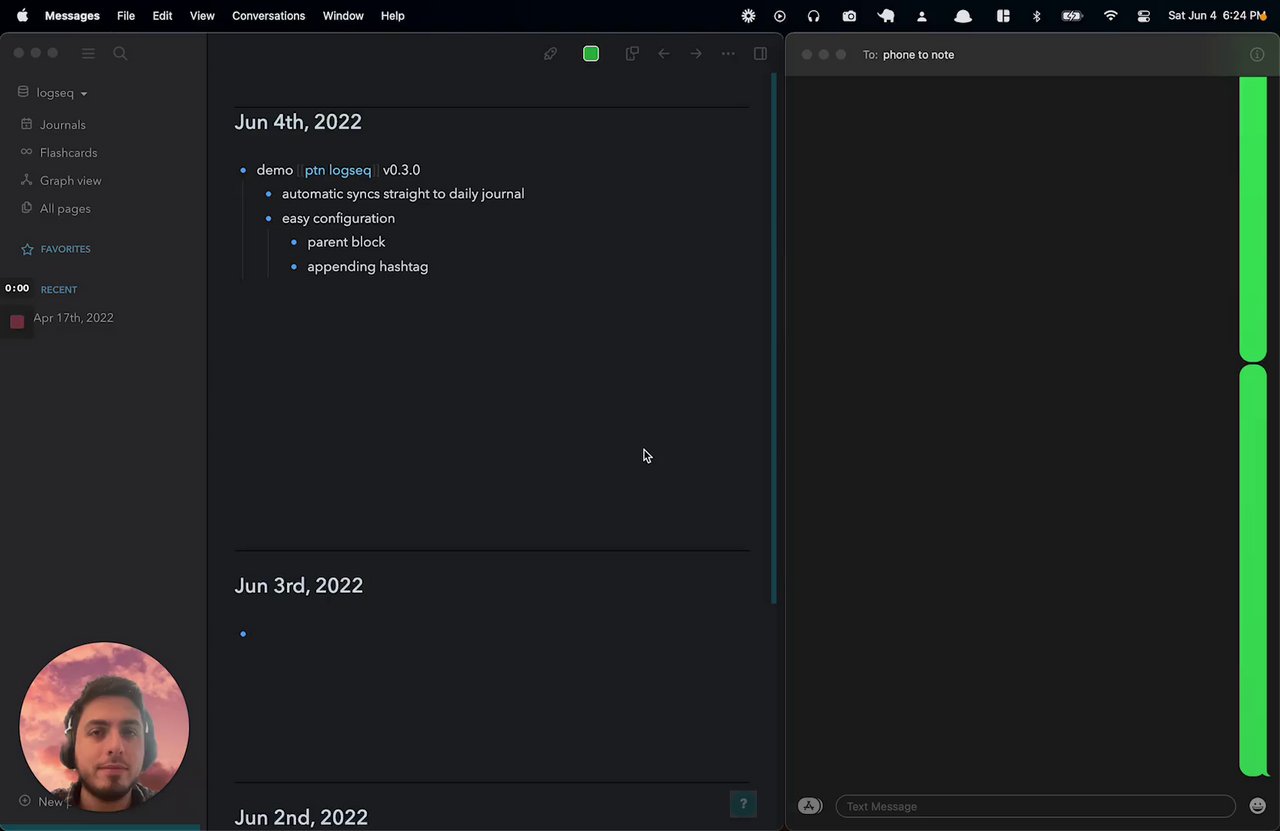Open the Logseq help question mark button
Image resolution: width=1280 pixels, height=831 pixels.
(x=743, y=804)
